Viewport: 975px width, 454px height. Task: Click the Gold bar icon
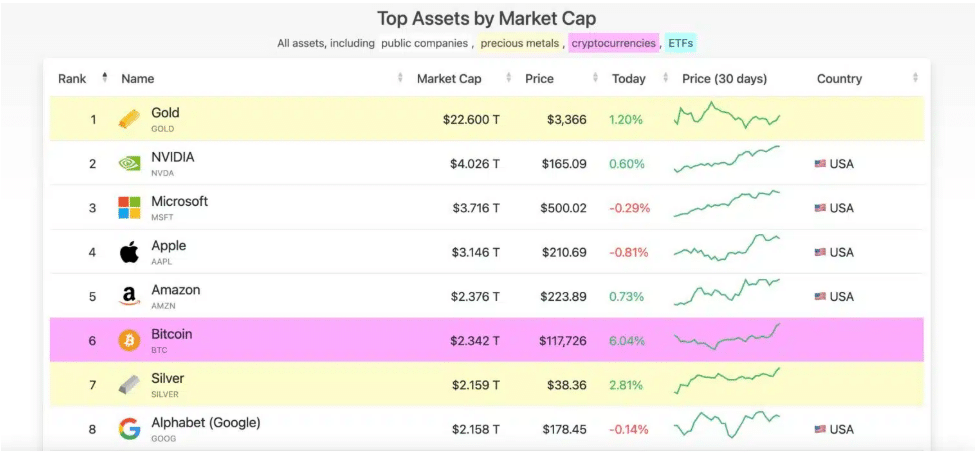click(129, 119)
